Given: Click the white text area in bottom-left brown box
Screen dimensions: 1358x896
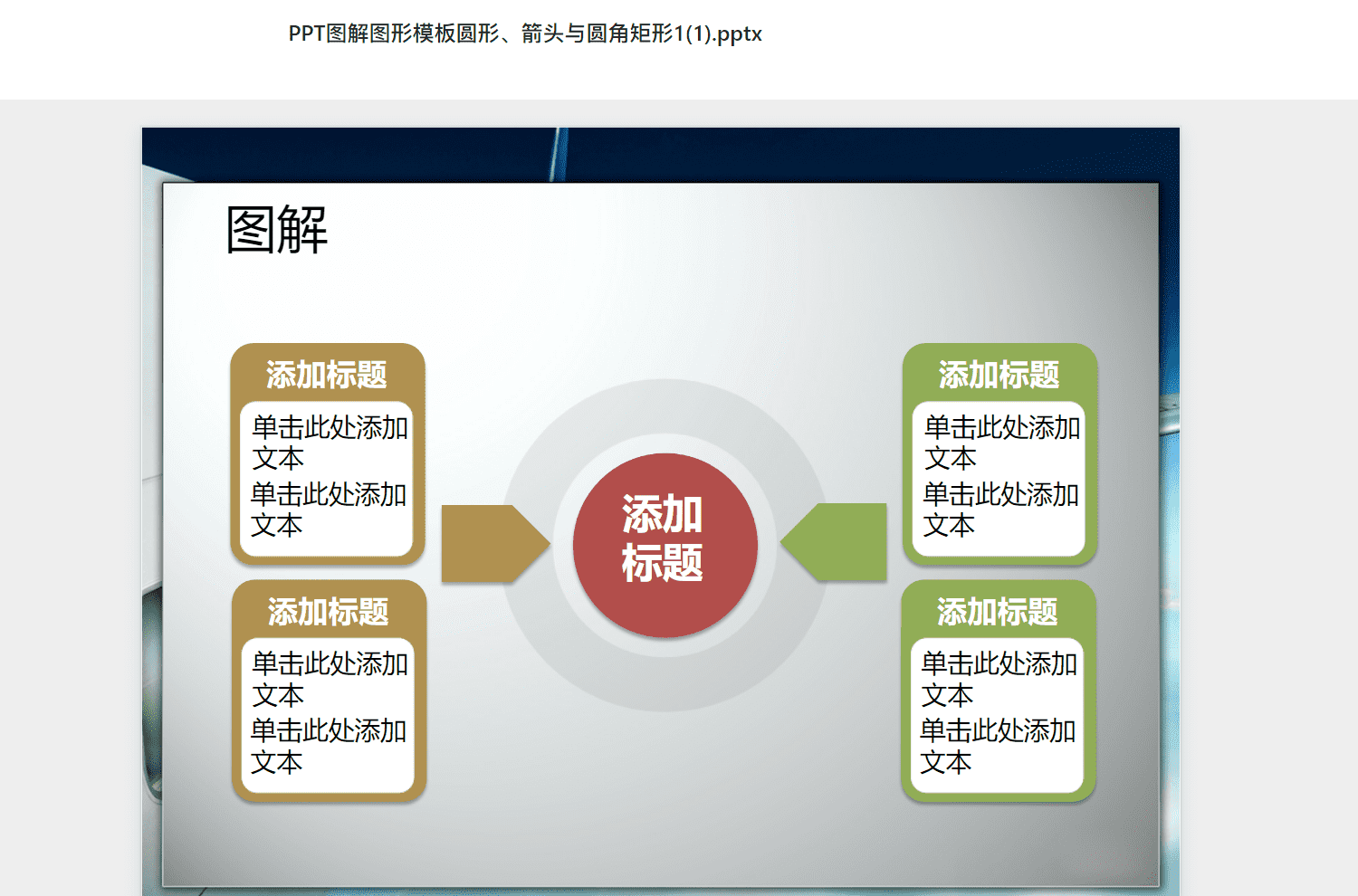Looking at the screenshot, I should tap(328, 716).
